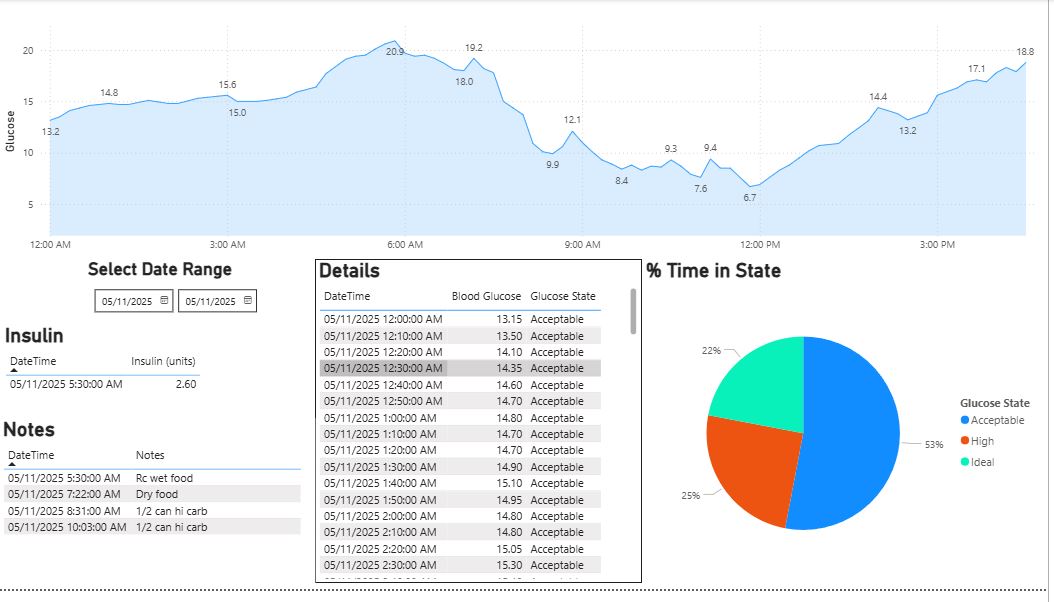Sort Details table by Blood Glucose column

[x=486, y=296]
